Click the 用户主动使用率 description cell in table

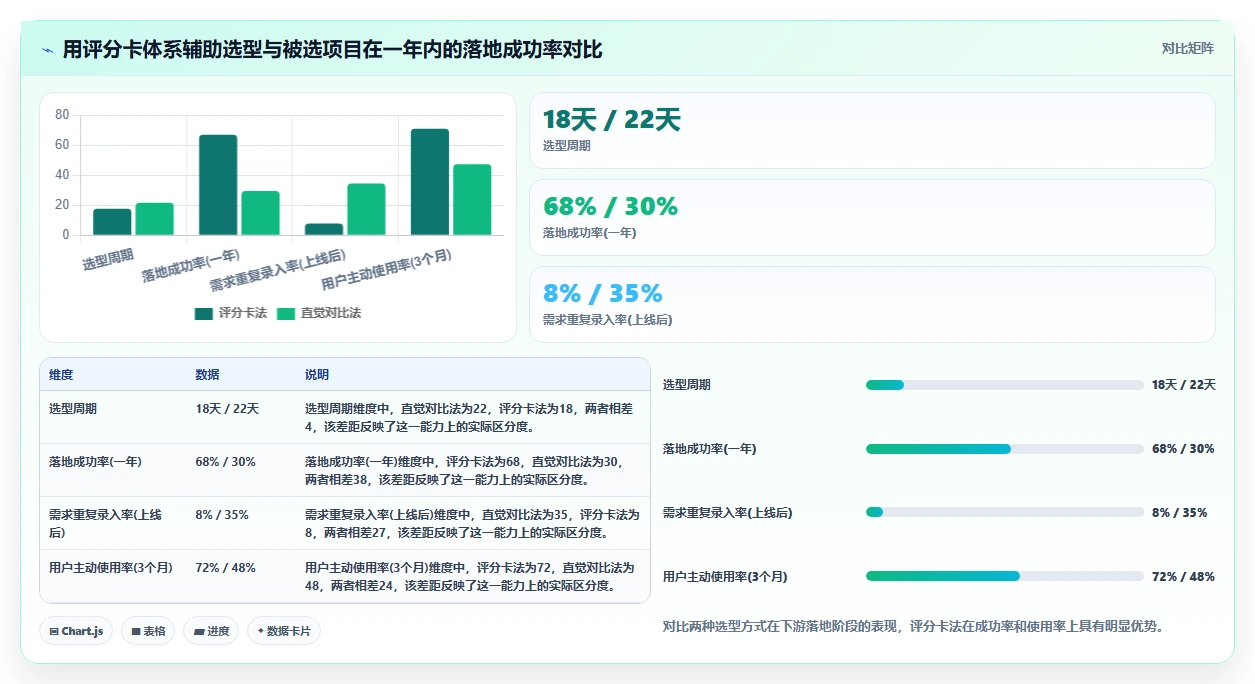point(471,576)
